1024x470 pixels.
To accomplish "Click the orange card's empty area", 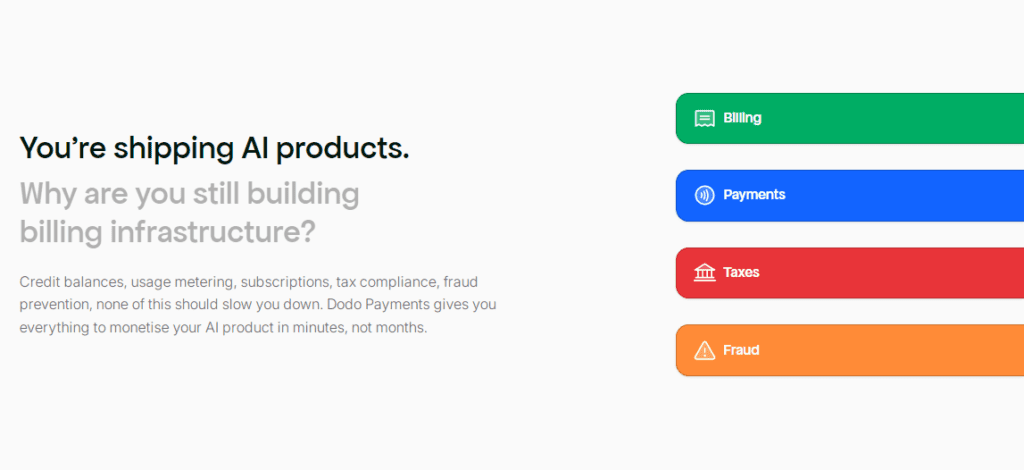I will click(x=890, y=350).
